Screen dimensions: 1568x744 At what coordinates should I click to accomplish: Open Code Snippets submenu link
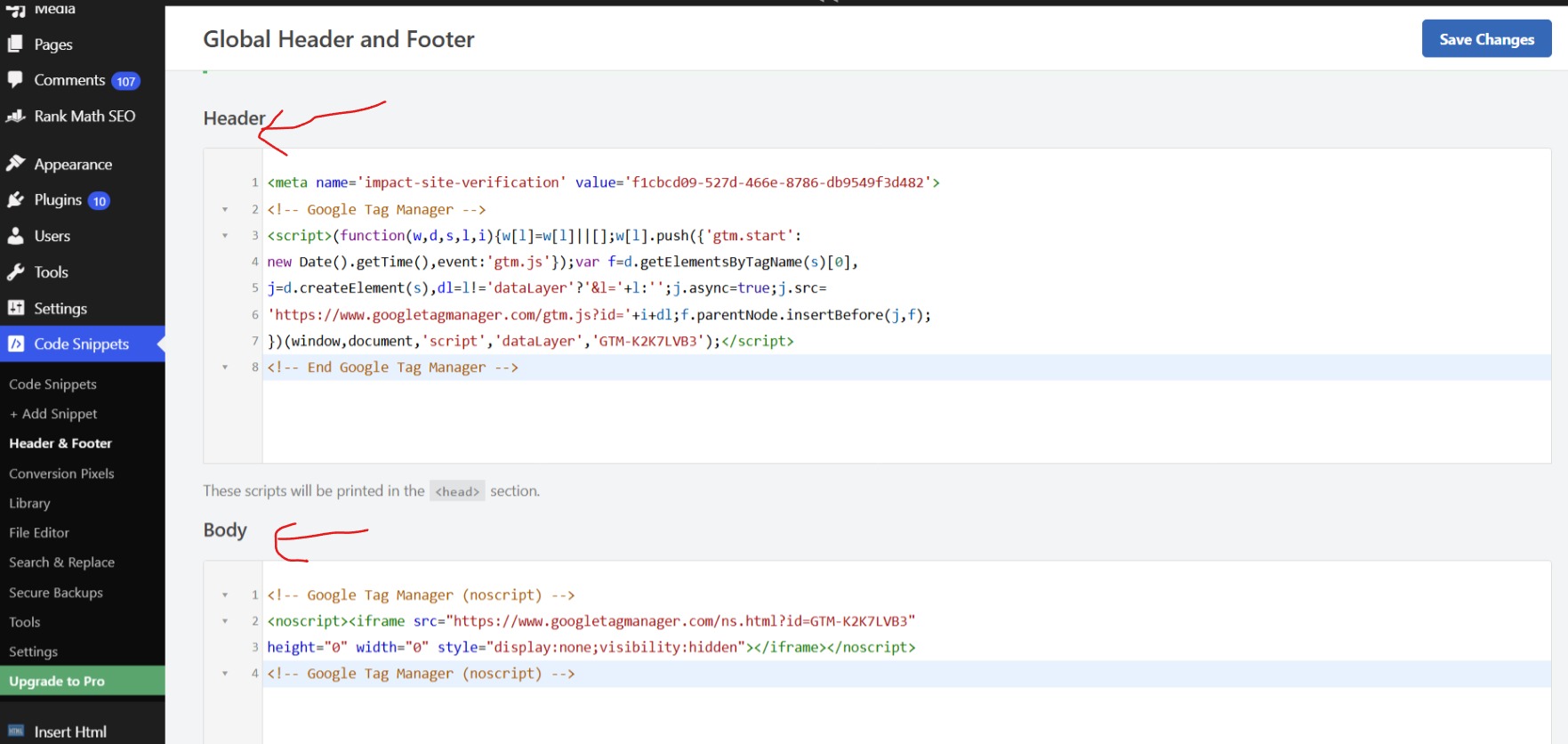(x=52, y=384)
